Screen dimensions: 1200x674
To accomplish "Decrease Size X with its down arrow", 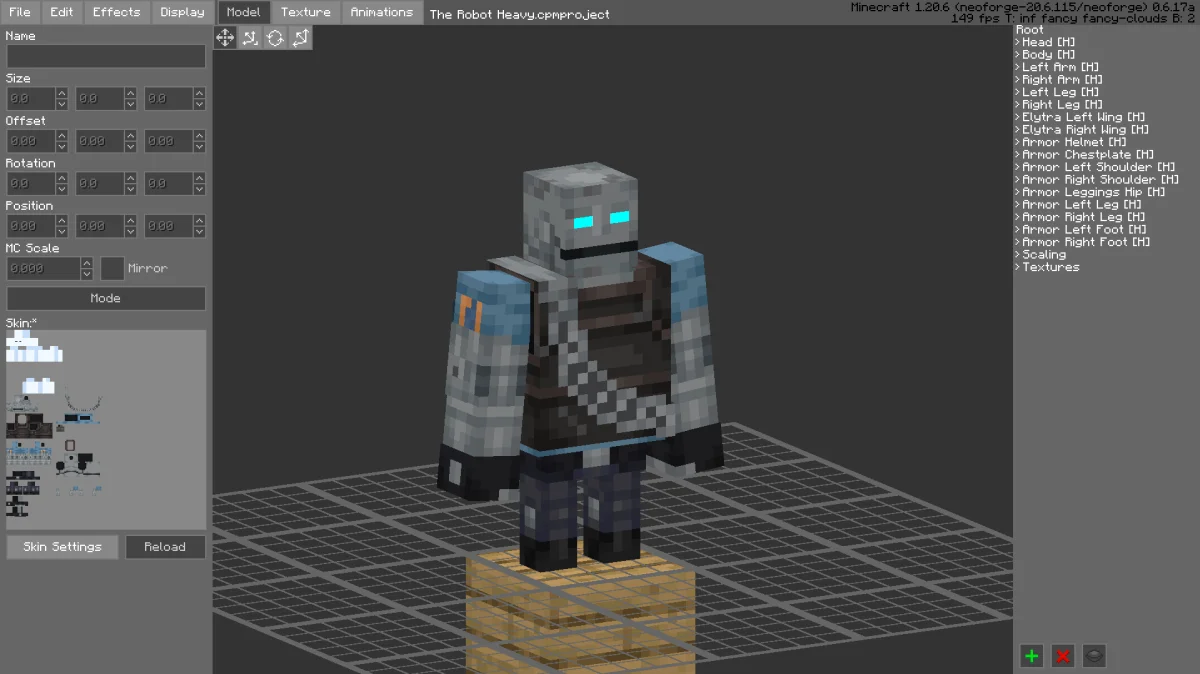I will [61, 104].
